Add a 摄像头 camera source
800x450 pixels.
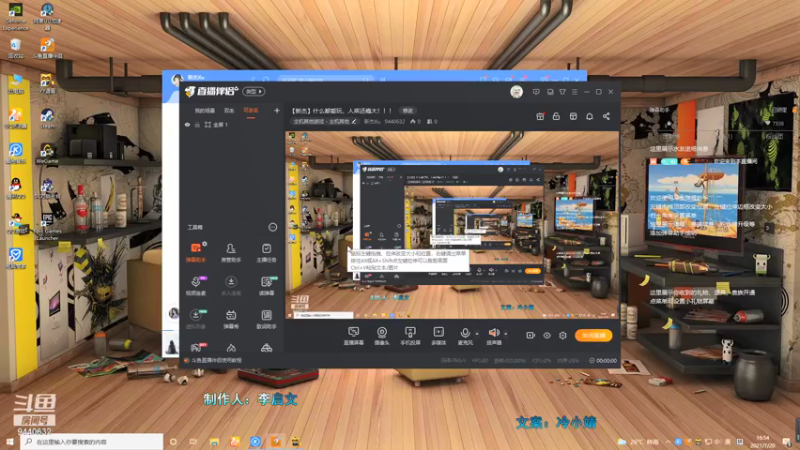point(382,336)
